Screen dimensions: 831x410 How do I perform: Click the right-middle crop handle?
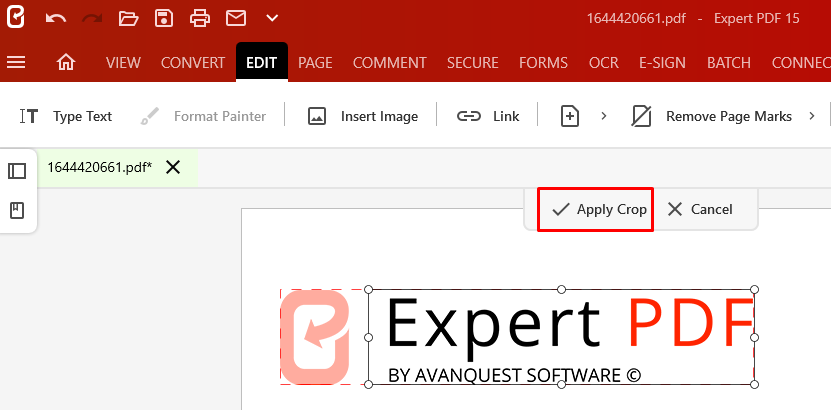point(755,337)
